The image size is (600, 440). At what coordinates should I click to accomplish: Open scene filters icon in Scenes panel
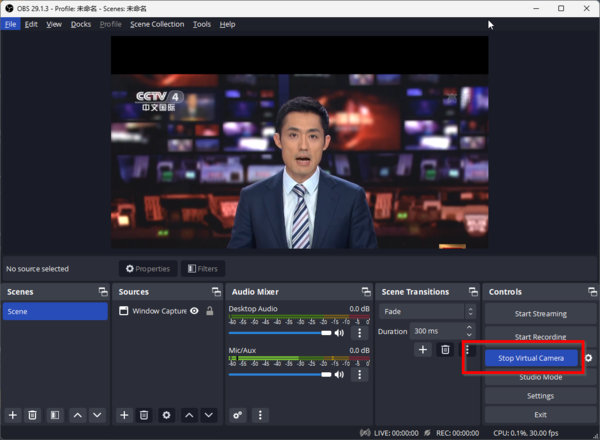pyautogui.click(x=55, y=415)
